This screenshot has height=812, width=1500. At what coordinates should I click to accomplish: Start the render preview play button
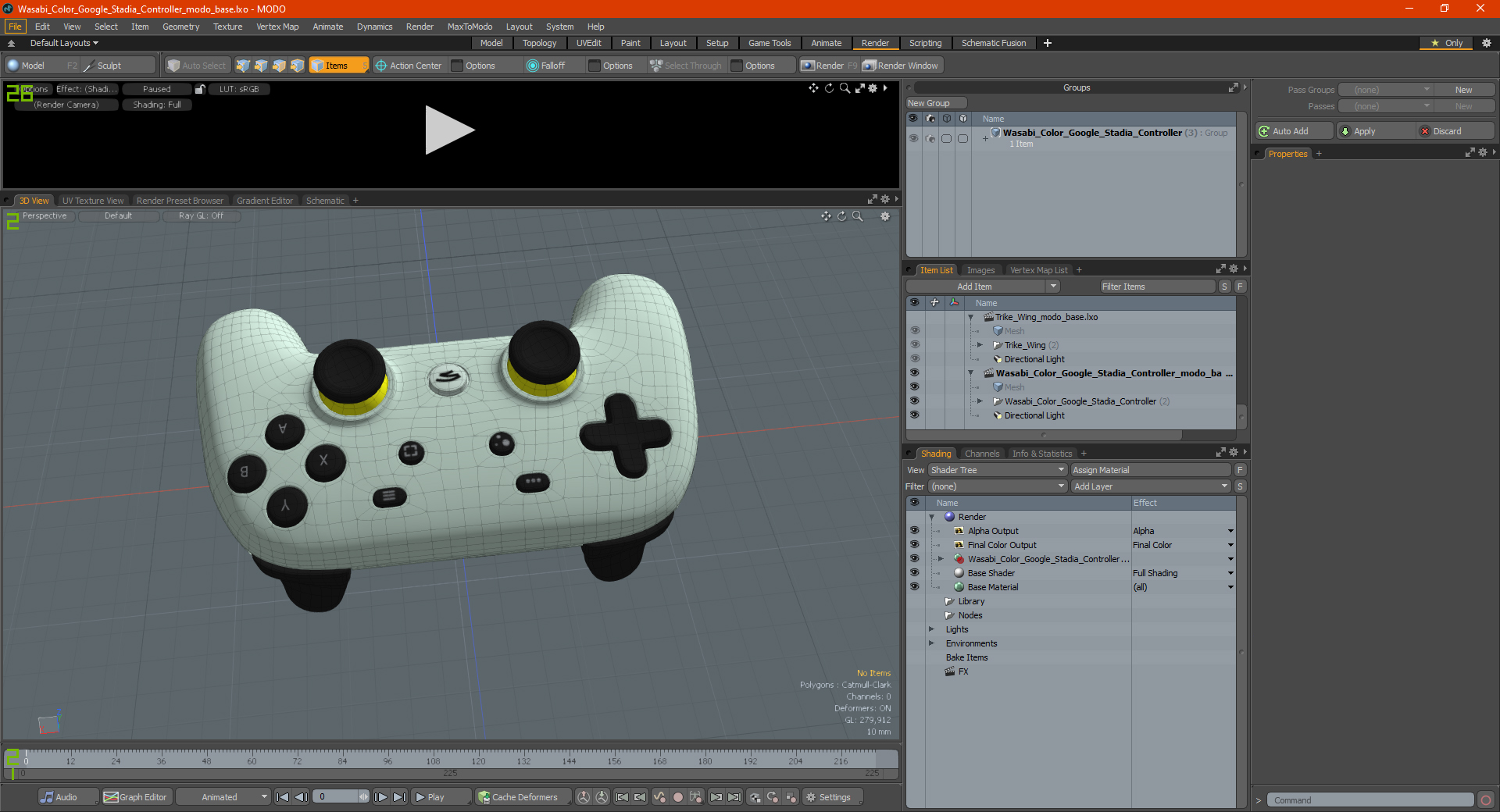[449, 130]
